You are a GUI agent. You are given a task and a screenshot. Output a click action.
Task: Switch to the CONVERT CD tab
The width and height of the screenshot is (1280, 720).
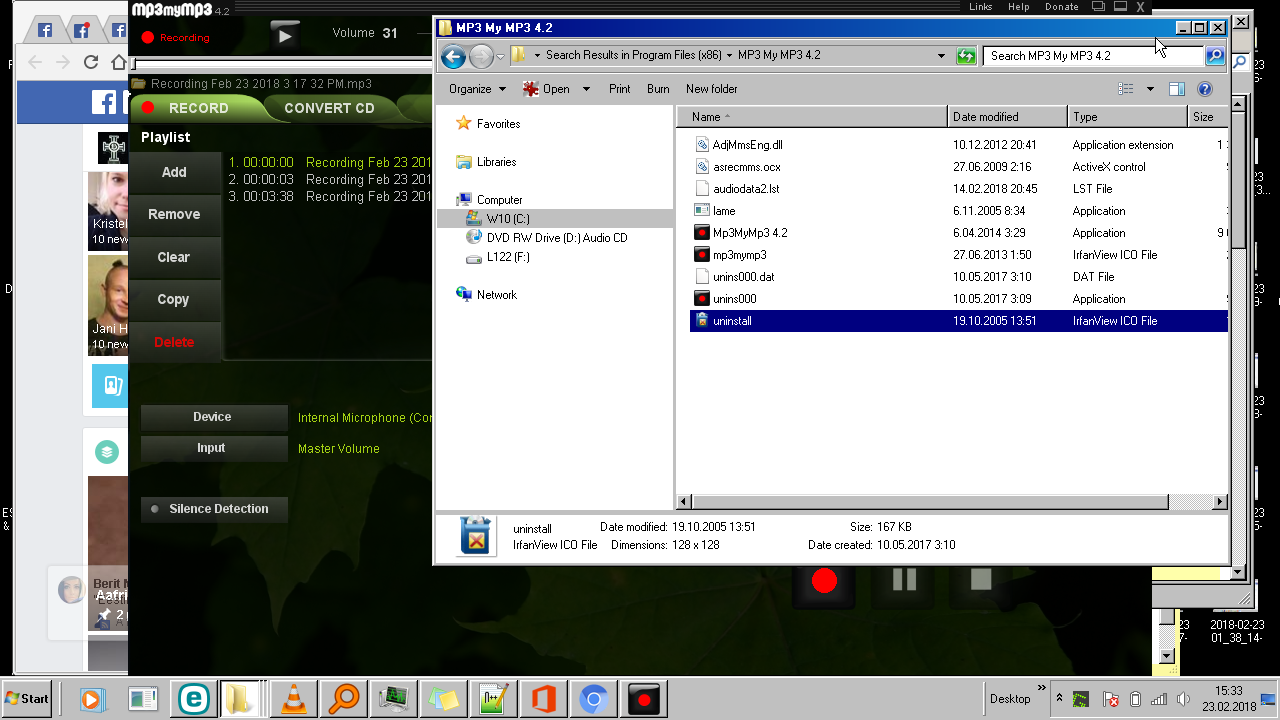[329, 108]
